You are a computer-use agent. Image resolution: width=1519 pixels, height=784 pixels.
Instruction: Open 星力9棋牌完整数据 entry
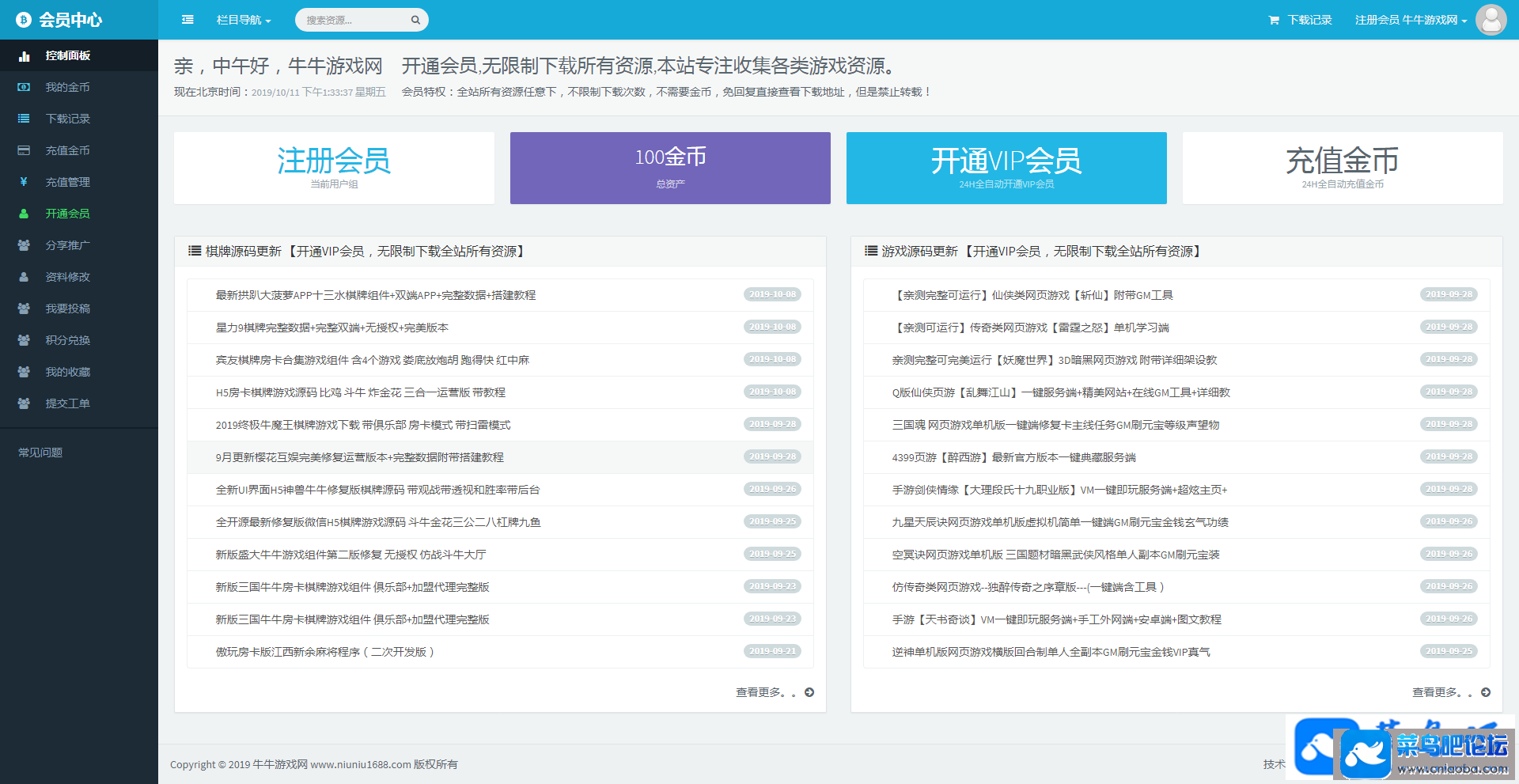coord(500,328)
